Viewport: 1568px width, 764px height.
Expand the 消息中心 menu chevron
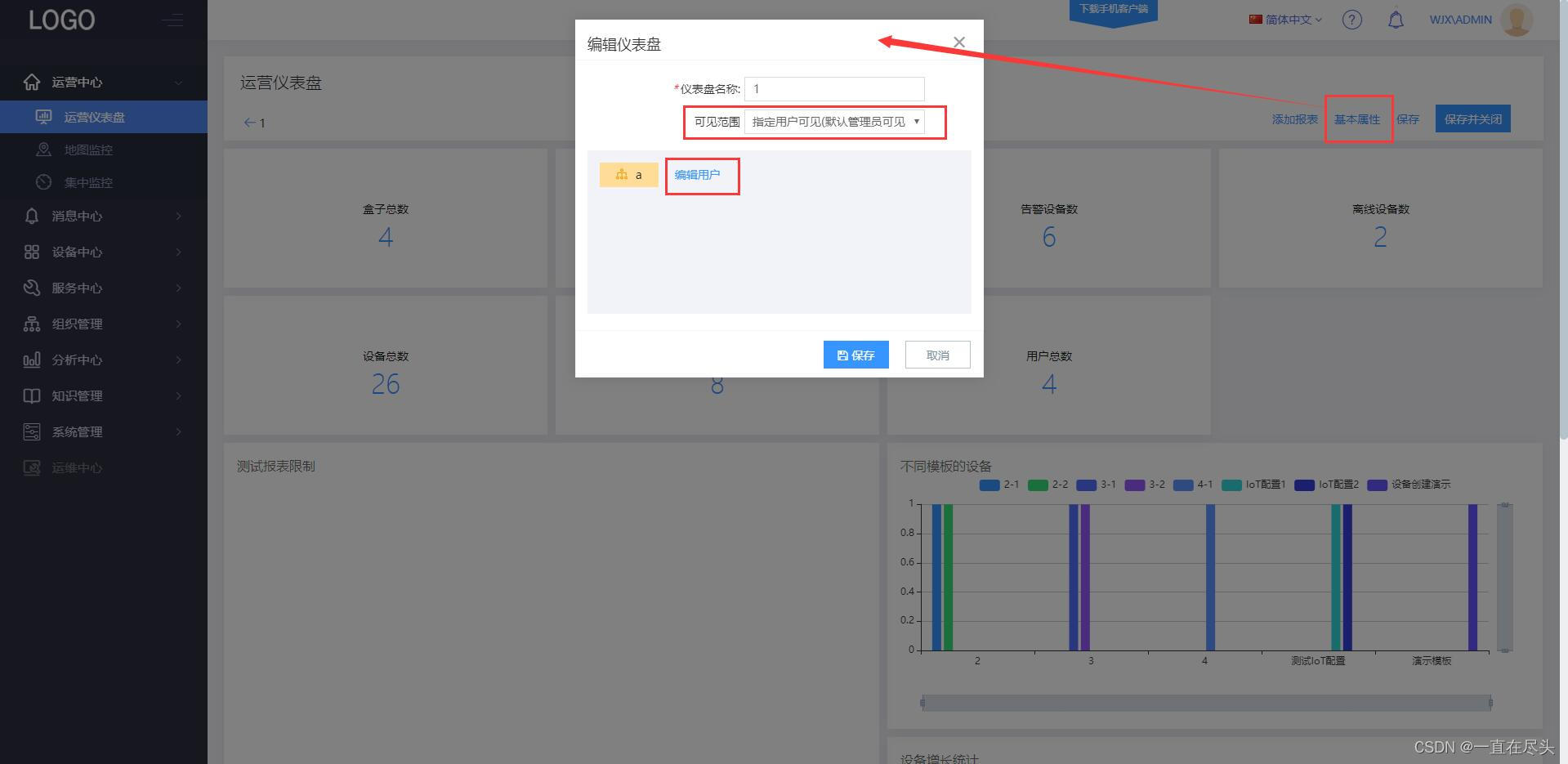[178, 216]
